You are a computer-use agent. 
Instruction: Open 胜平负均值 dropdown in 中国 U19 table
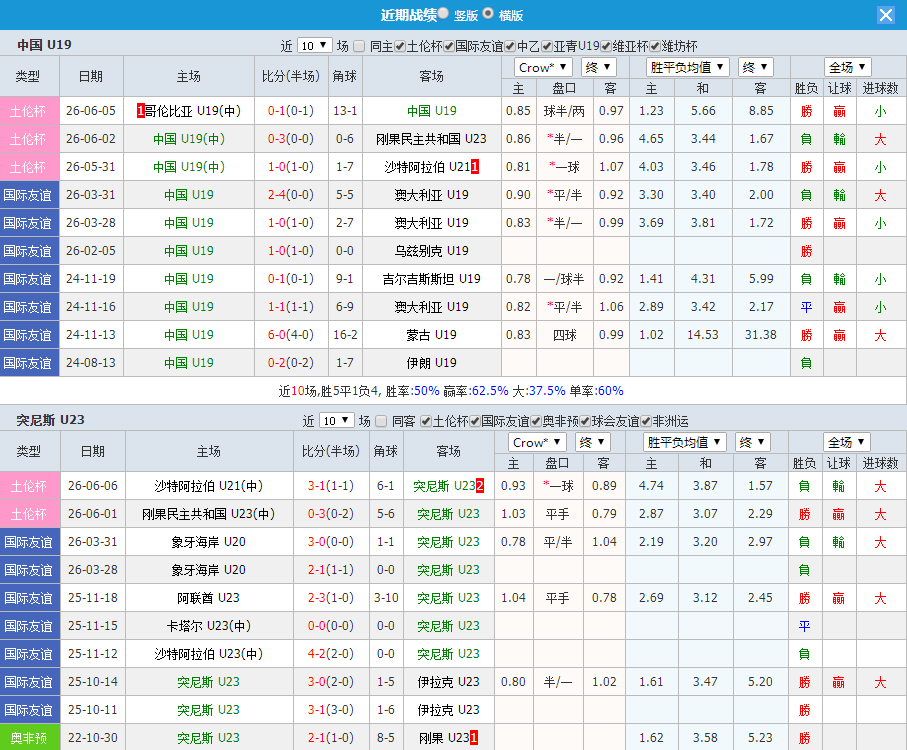(687, 68)
